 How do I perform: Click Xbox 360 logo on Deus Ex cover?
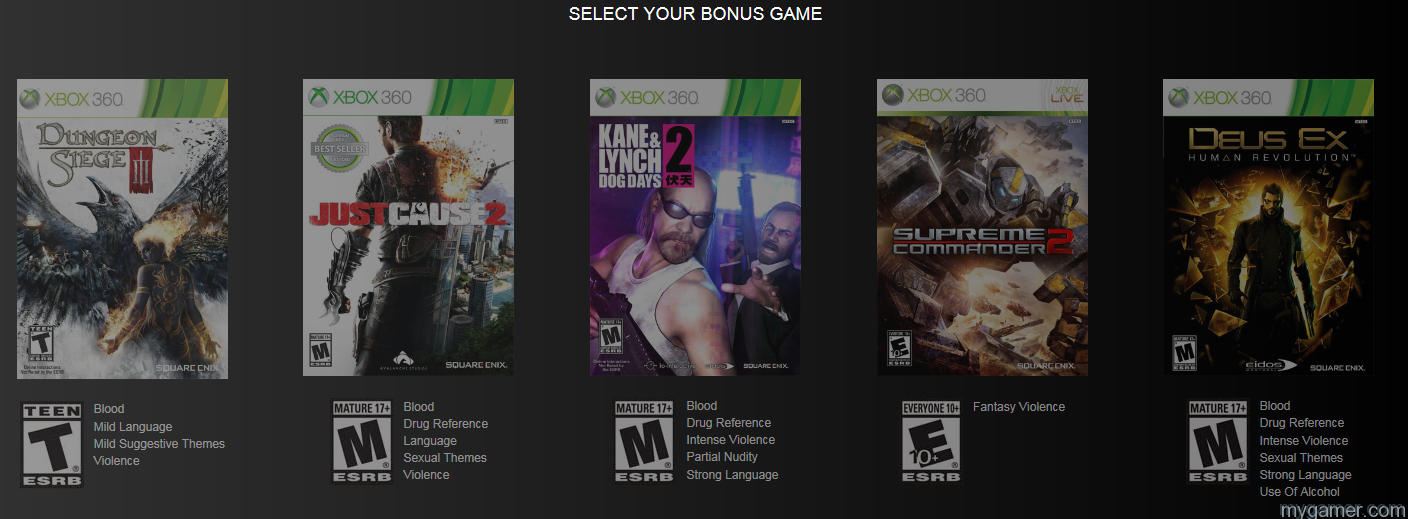tap(1220, 98)
